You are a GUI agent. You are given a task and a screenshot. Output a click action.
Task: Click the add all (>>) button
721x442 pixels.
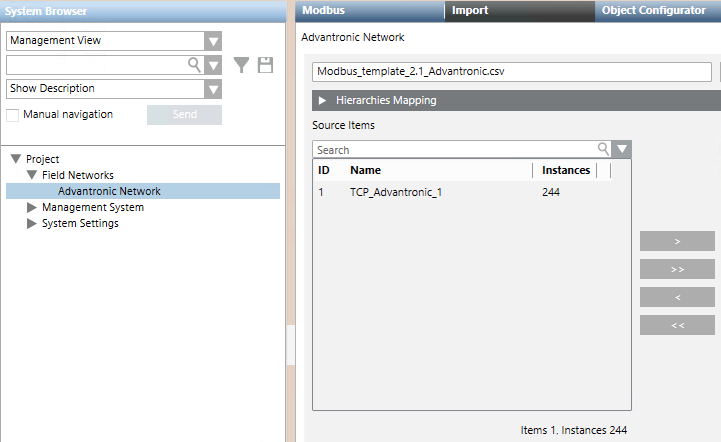pos(677,269)
